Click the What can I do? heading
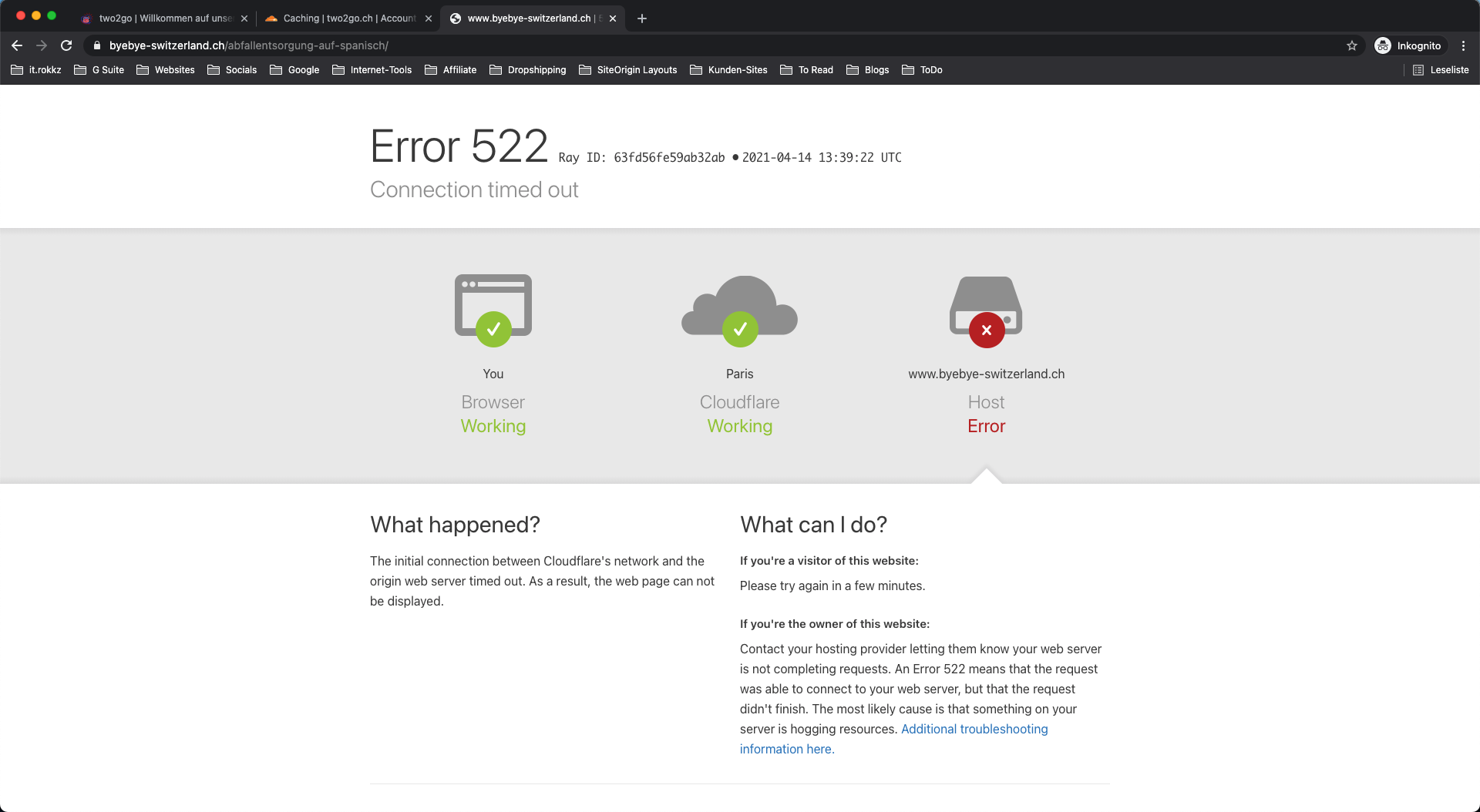 click(813, 525)
